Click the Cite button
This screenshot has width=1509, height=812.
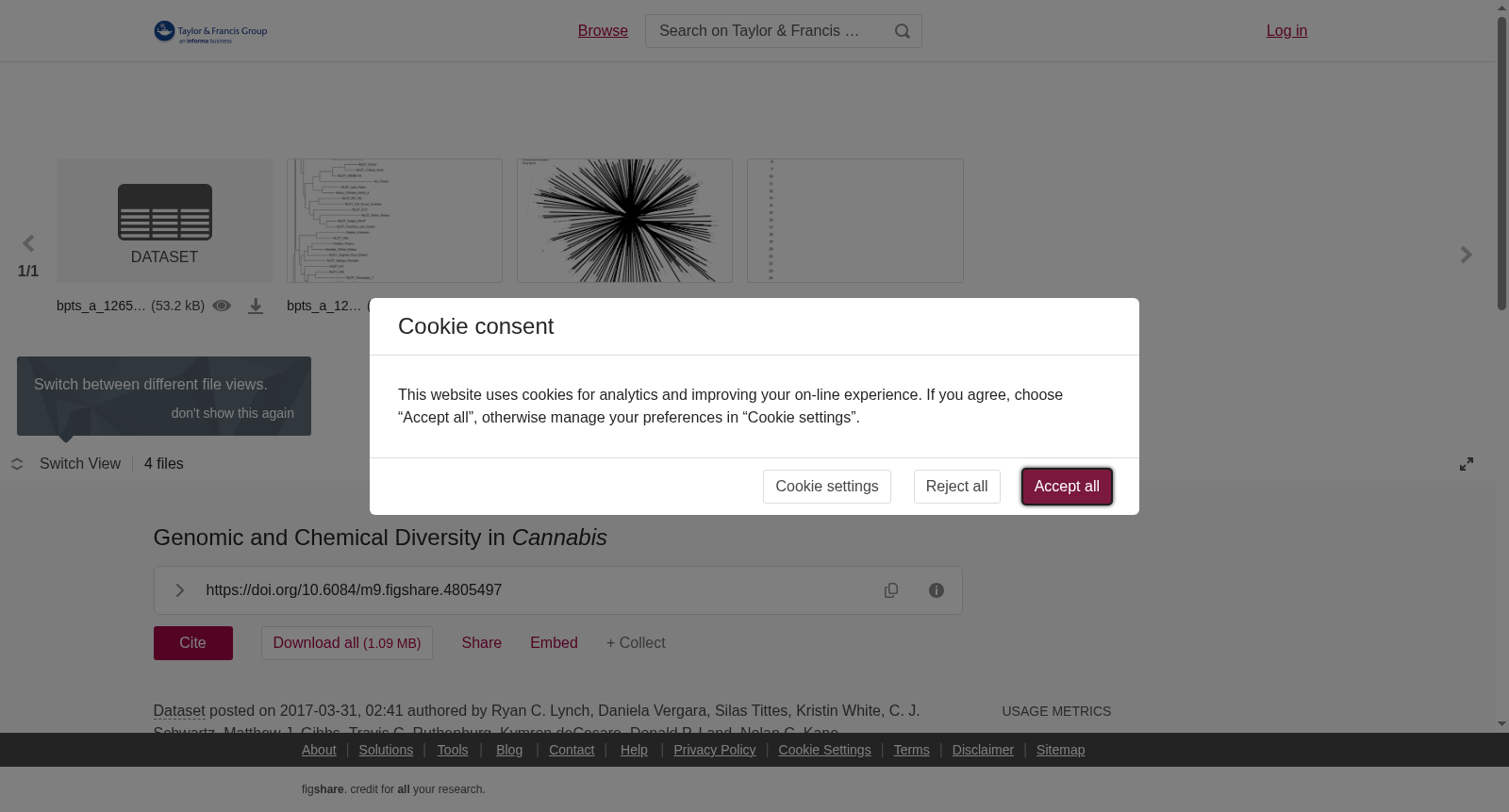193,643
